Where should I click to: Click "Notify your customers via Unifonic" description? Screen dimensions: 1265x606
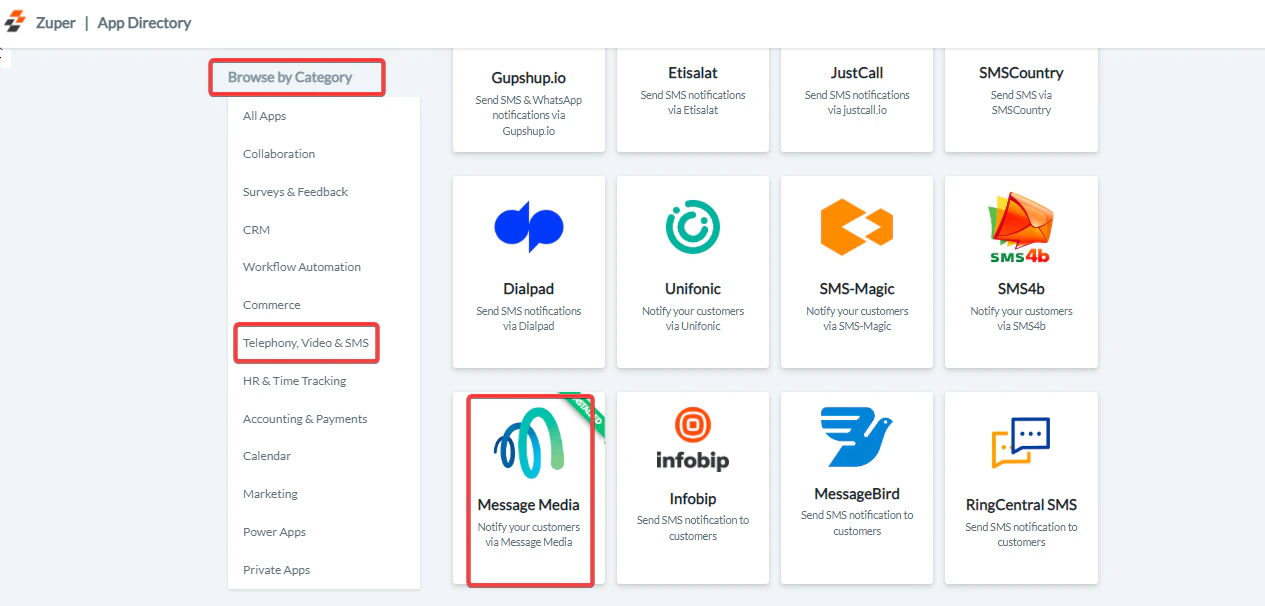[x=693, y=318]
